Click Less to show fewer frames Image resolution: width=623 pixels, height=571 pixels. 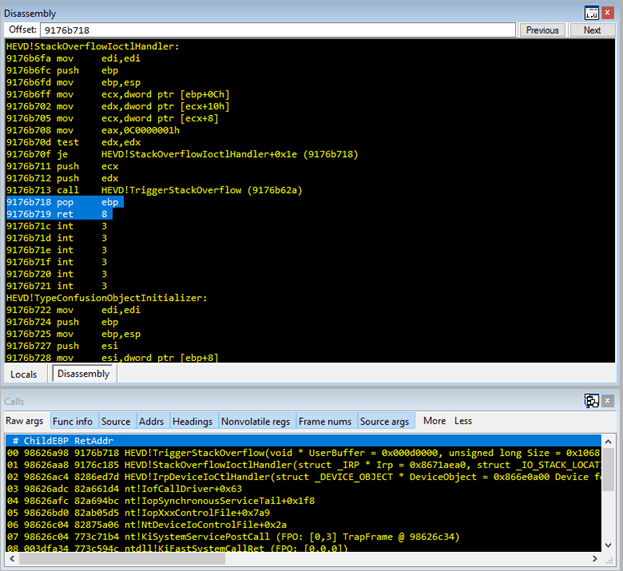[463, 421]
